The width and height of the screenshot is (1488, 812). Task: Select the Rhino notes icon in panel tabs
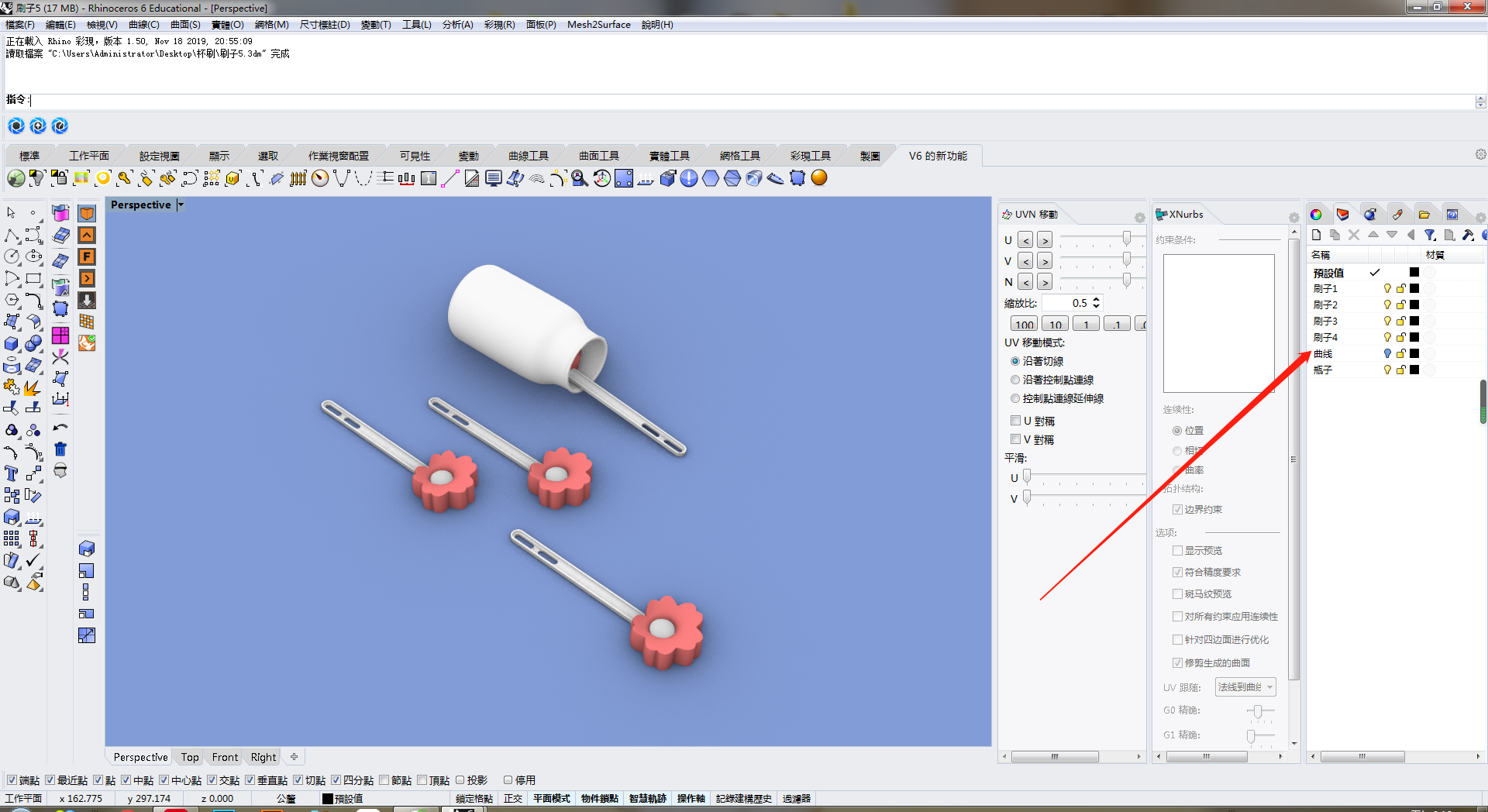tap(1399, 215)
